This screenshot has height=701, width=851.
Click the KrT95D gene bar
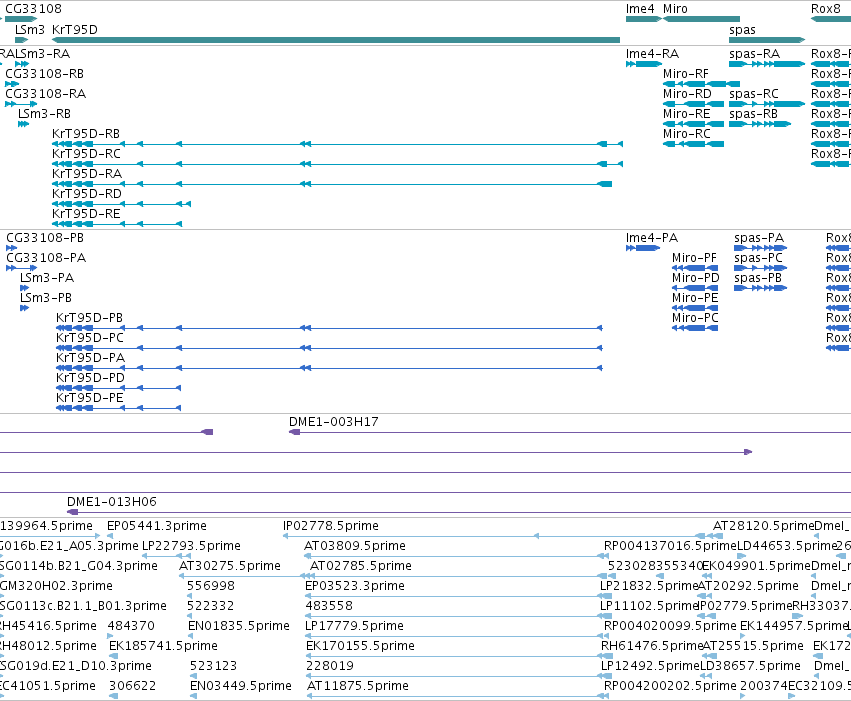tap(336, 40)
